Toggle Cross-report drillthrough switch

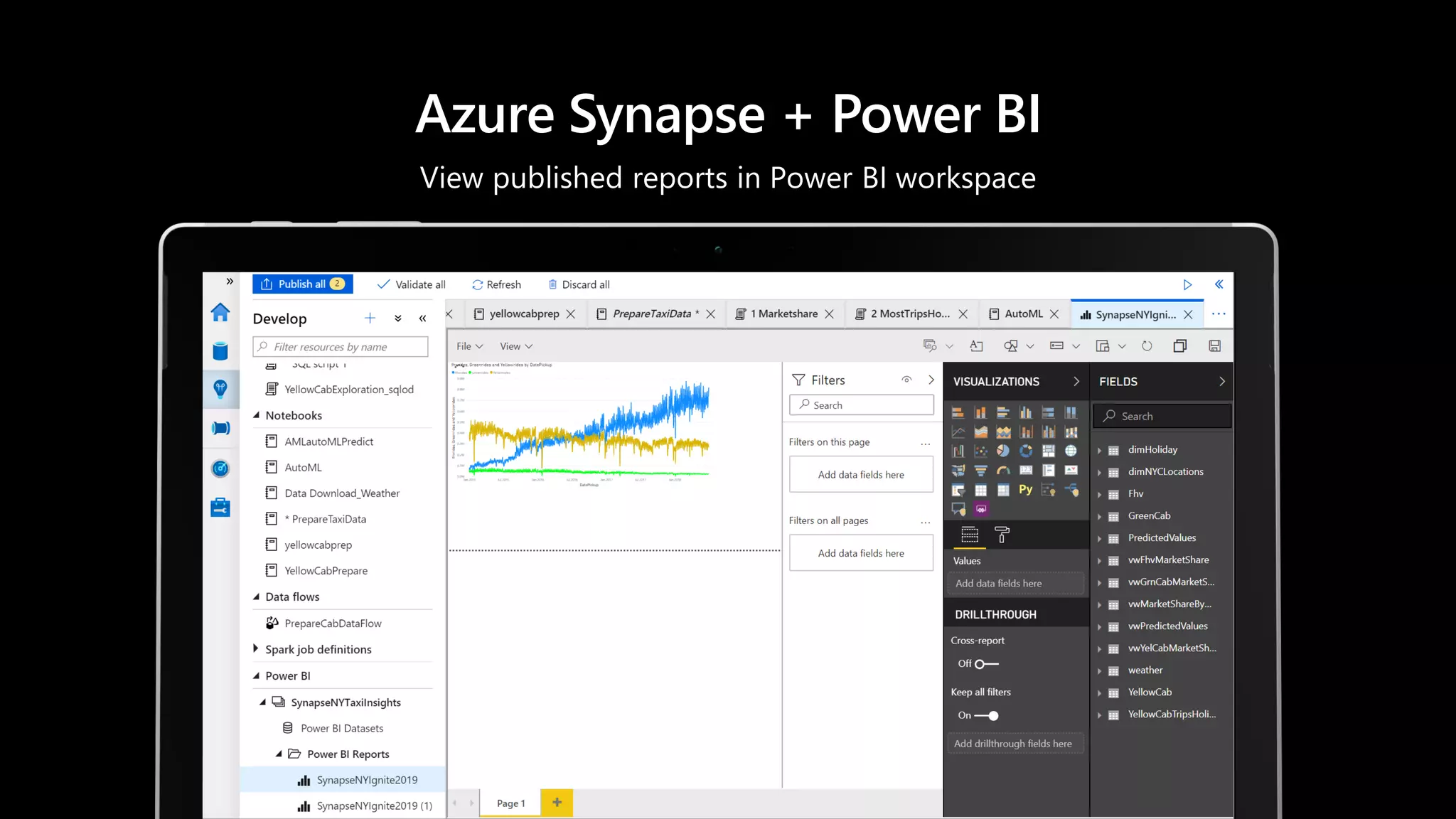click(x=986, y=664)
